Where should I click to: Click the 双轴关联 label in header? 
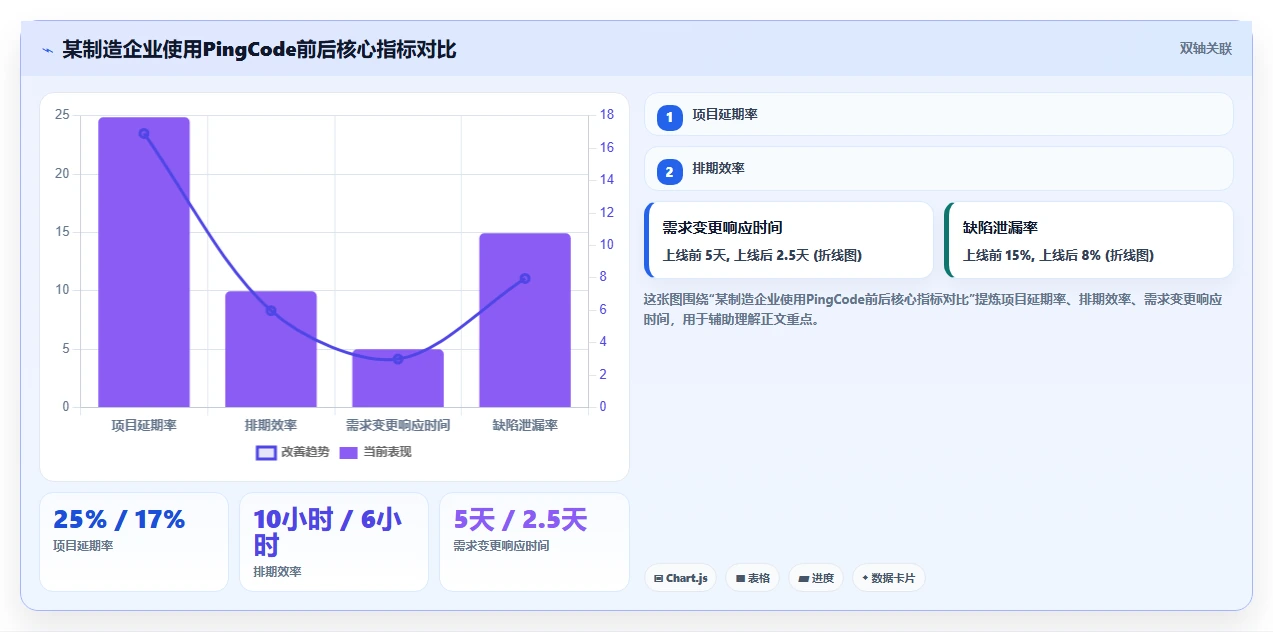click(x=1205, y=49)
